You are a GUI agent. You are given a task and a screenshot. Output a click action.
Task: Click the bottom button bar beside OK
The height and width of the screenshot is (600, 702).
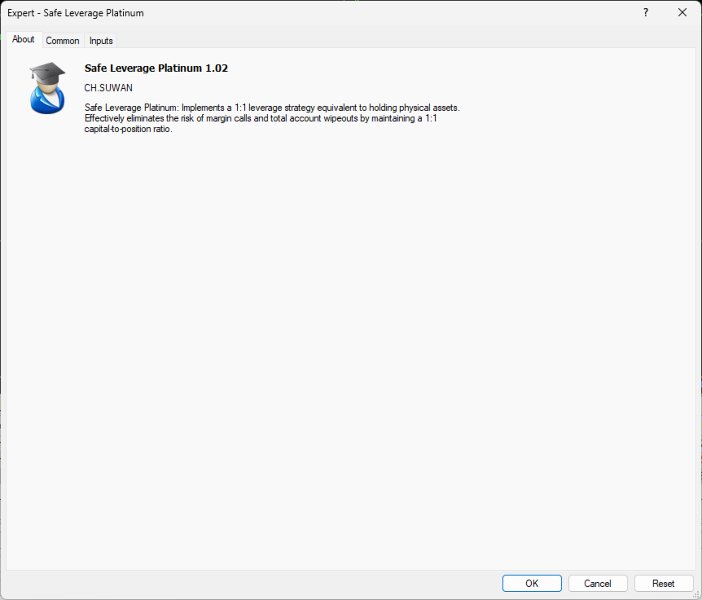251,583
